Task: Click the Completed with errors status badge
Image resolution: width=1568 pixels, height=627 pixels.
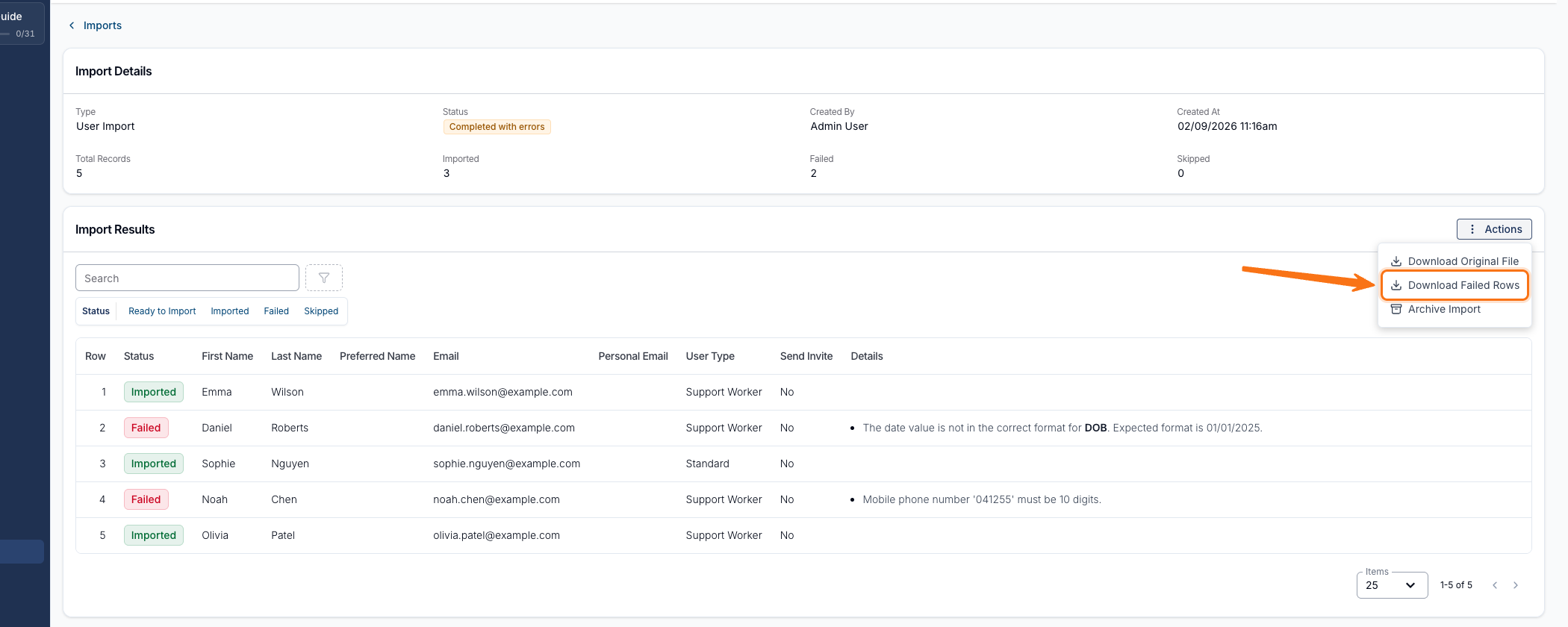Action: point(497,127)
